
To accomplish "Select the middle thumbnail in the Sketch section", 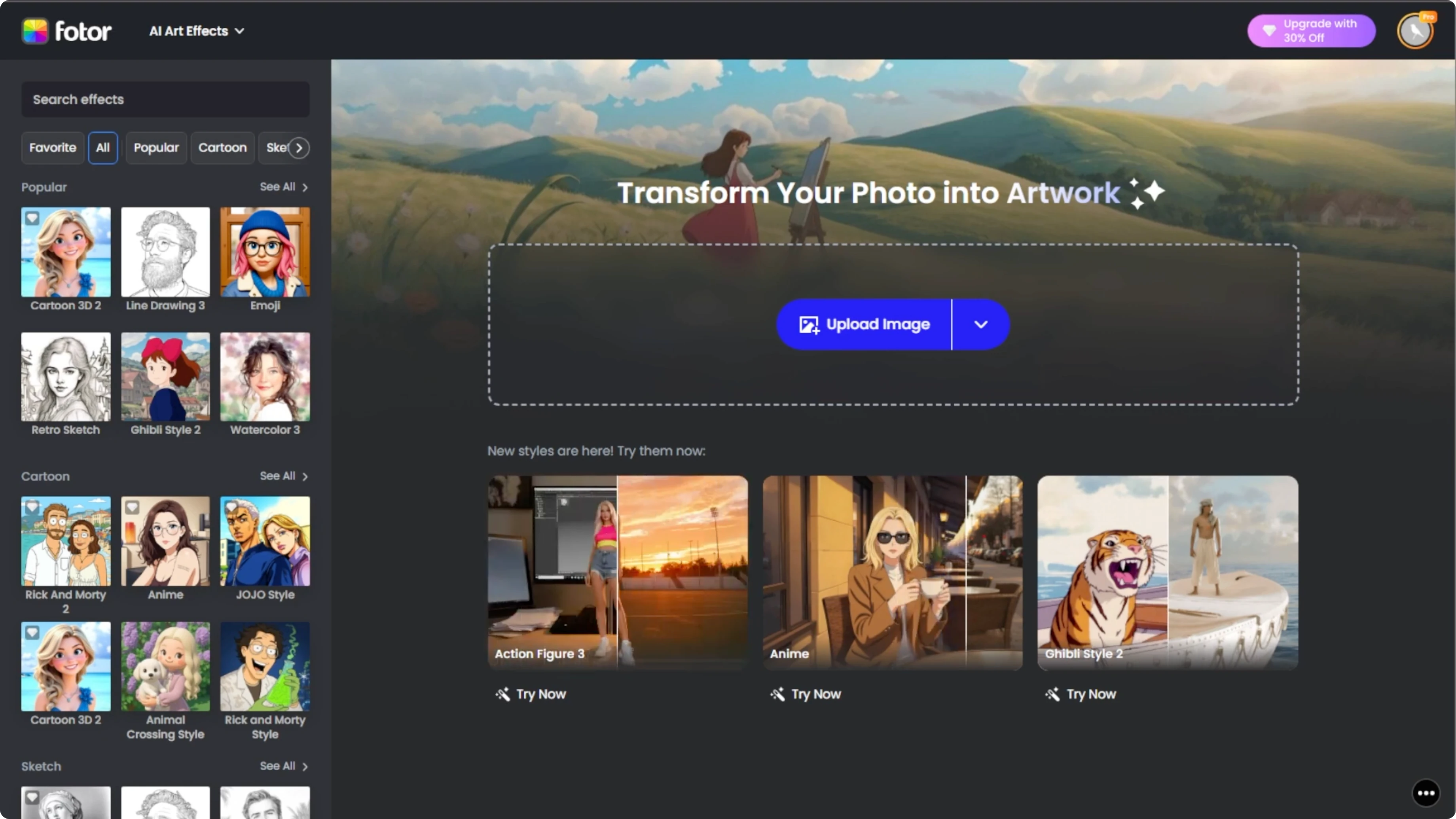I will 165,803.
